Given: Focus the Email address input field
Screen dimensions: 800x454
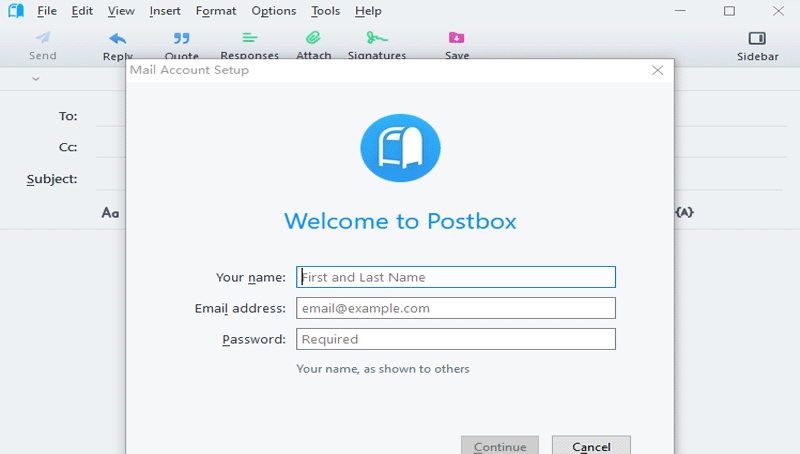Looking at the screenshot, I should (x=456, y=308).
